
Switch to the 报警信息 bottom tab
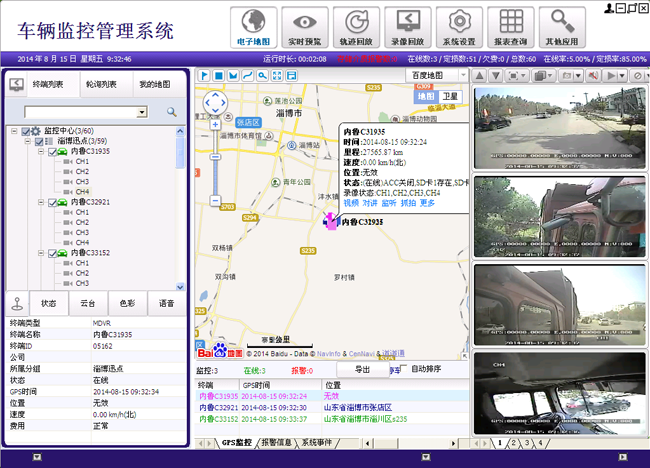[x=276, y=443]
